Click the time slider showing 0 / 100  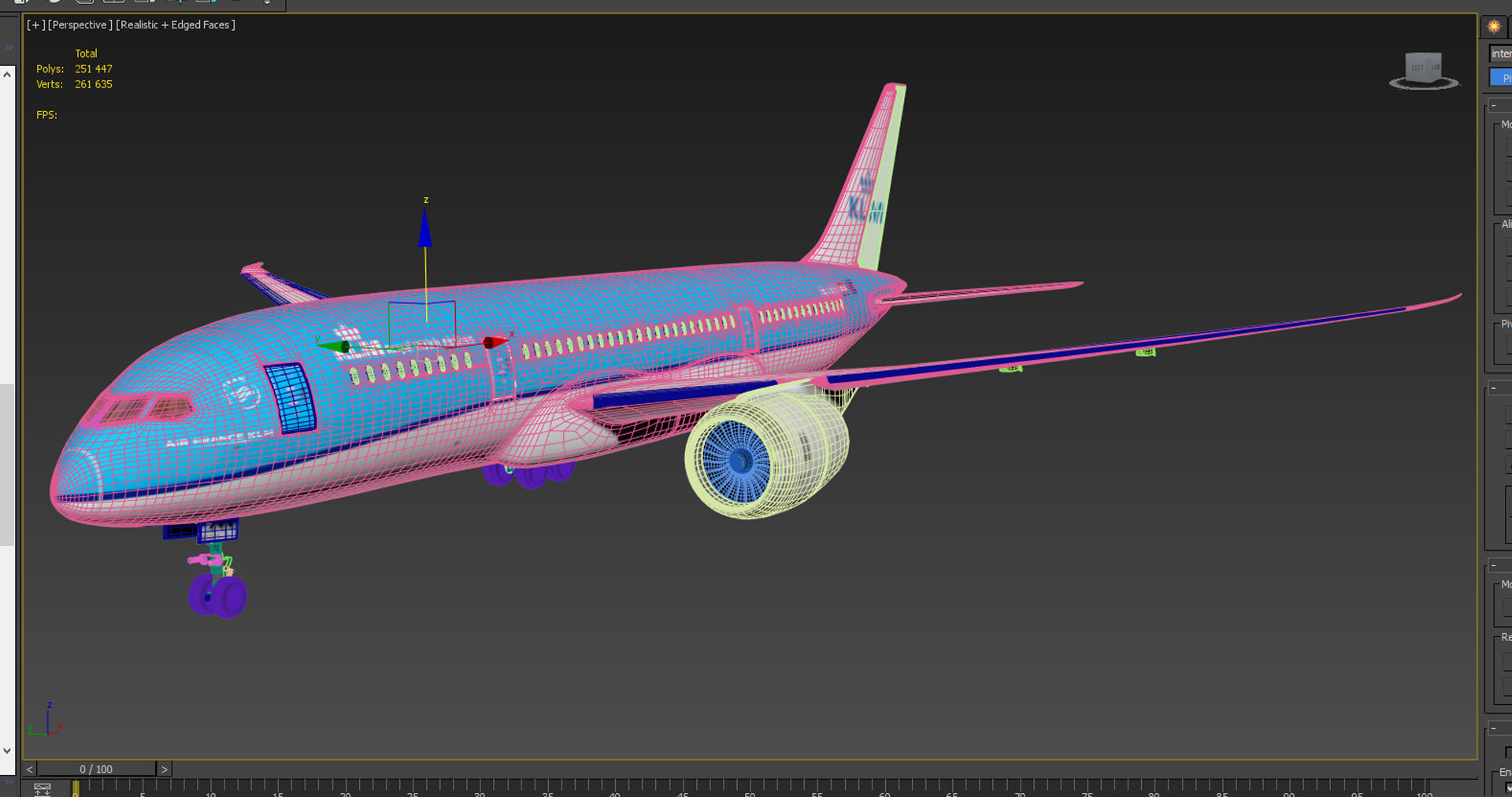click(96, 769)
